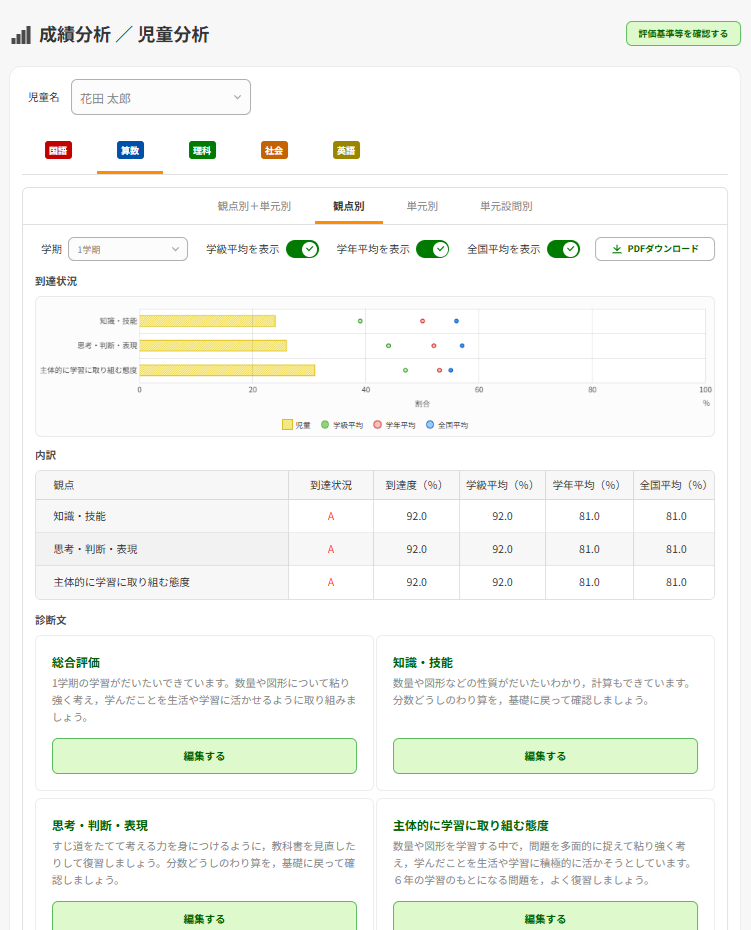The width and height of the screenshot is (751, 930).
Task: Click the 到達度（%） column header
Action: (x=416, y=485)
